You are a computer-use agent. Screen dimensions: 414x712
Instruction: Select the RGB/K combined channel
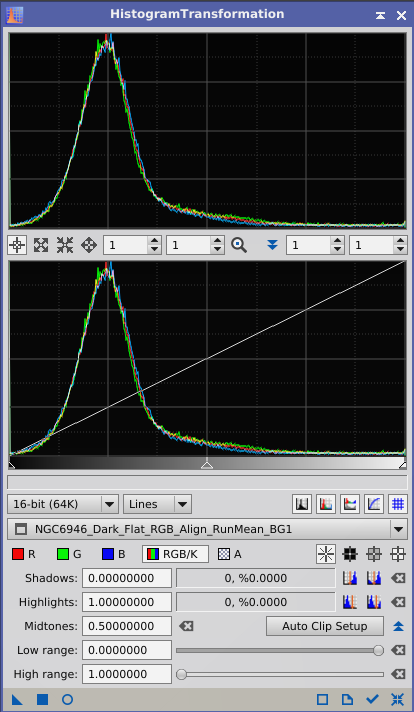pyautogui.click(x=175, y=554)
